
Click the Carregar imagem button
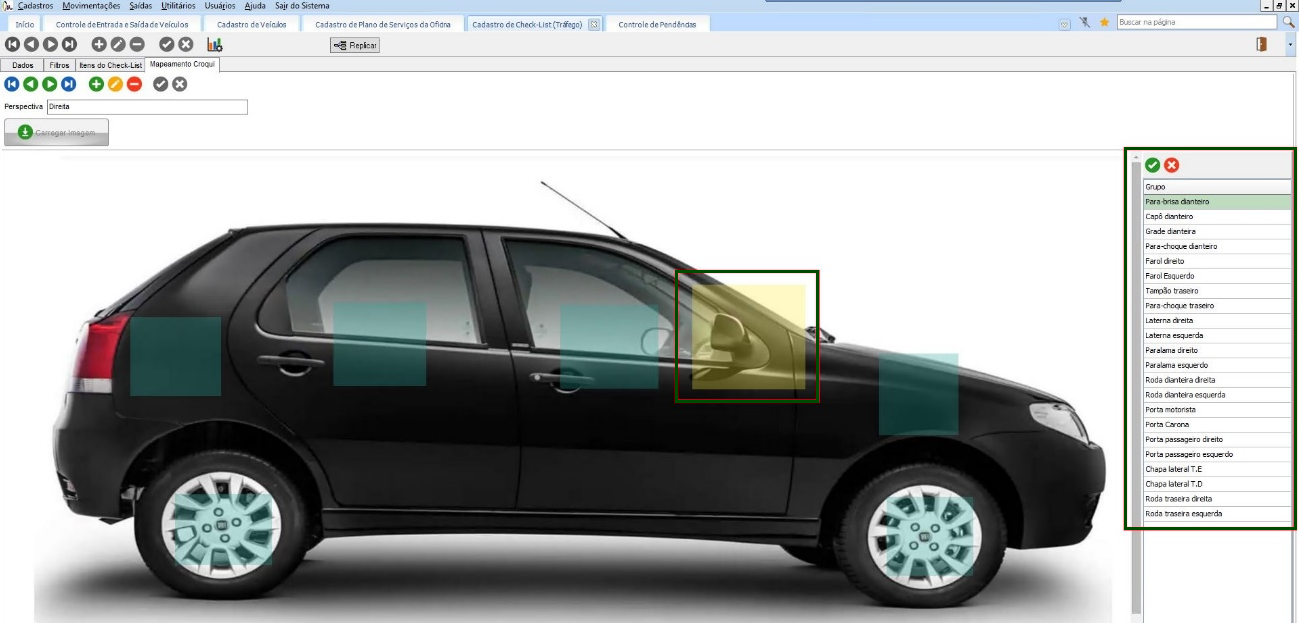[x=56, y=132]
